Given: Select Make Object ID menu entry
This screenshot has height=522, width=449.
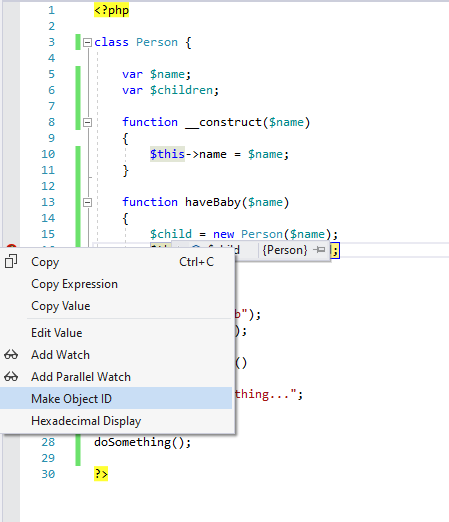Looking at the screenshot, I should [116, 398].
